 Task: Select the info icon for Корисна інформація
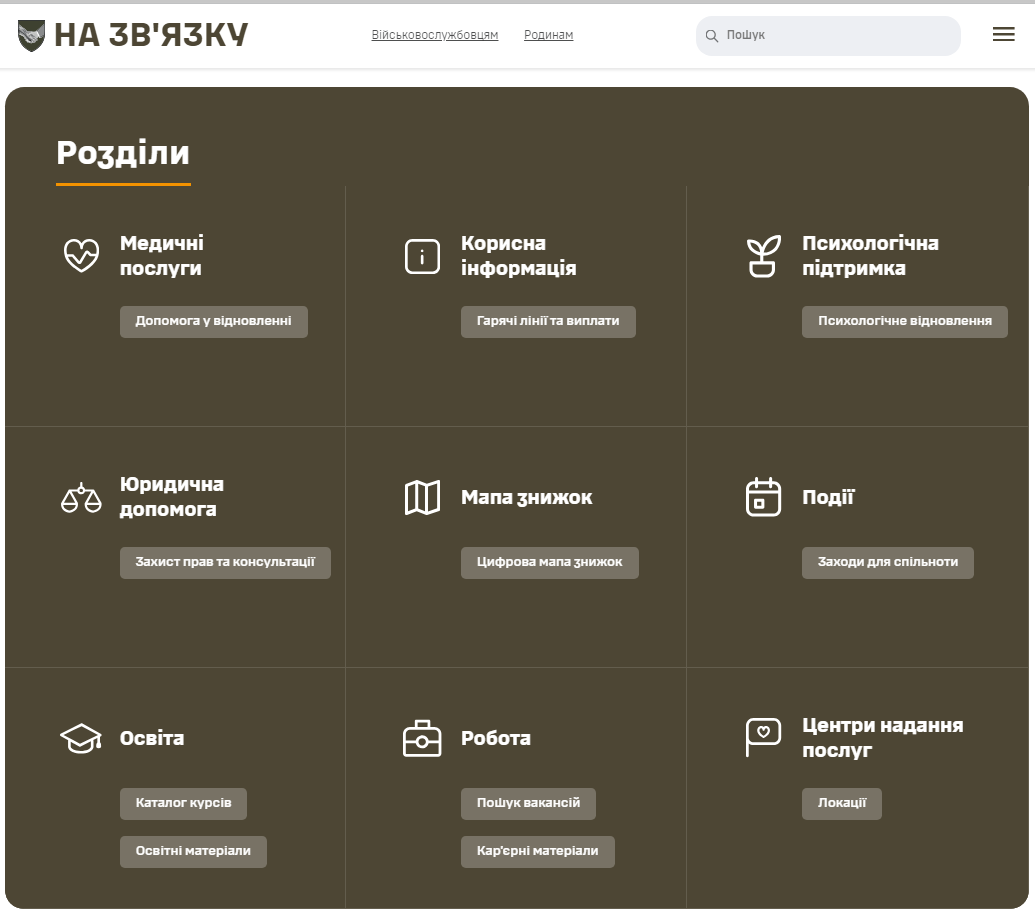tap(422, 255)
